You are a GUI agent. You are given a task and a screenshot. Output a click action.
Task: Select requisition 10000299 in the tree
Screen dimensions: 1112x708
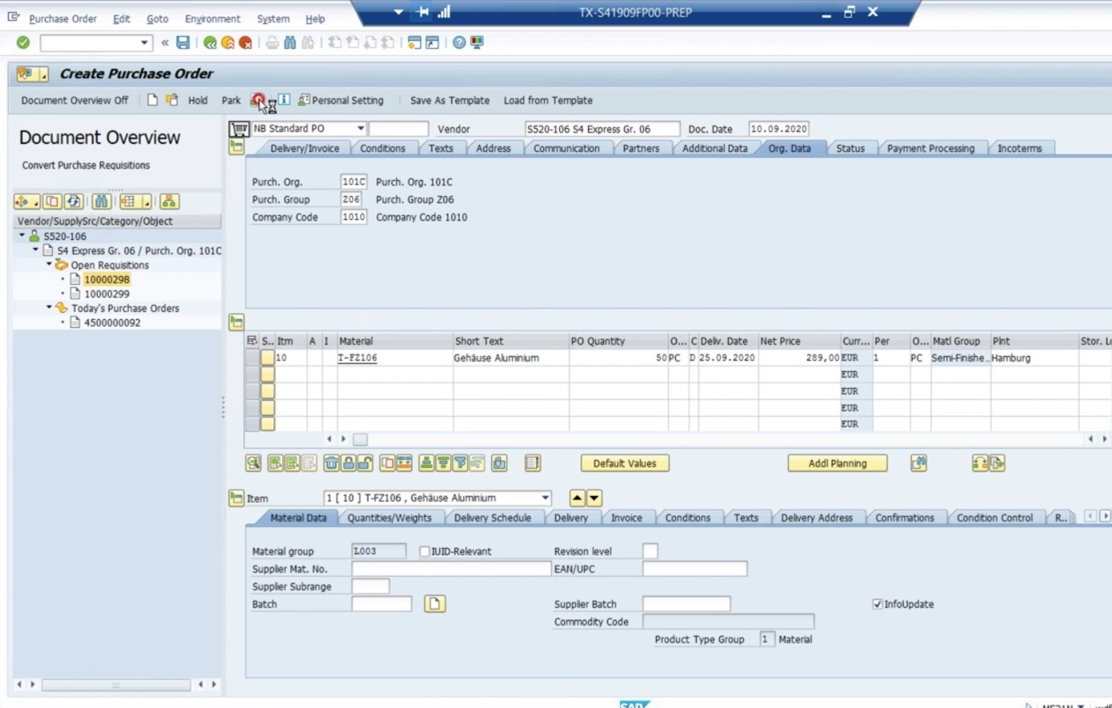106,294
